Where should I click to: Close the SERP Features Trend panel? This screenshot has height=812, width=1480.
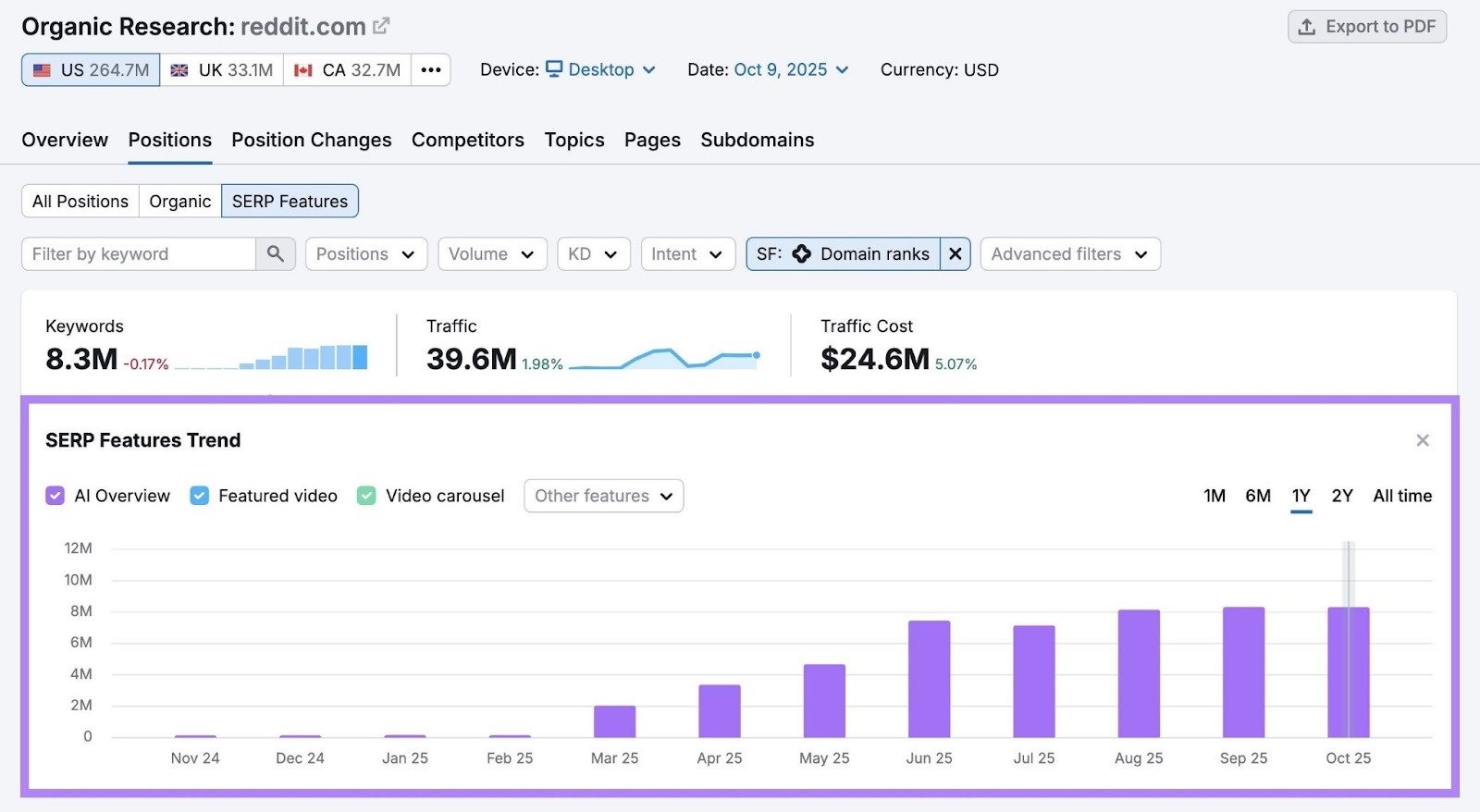coord(1423,440)
